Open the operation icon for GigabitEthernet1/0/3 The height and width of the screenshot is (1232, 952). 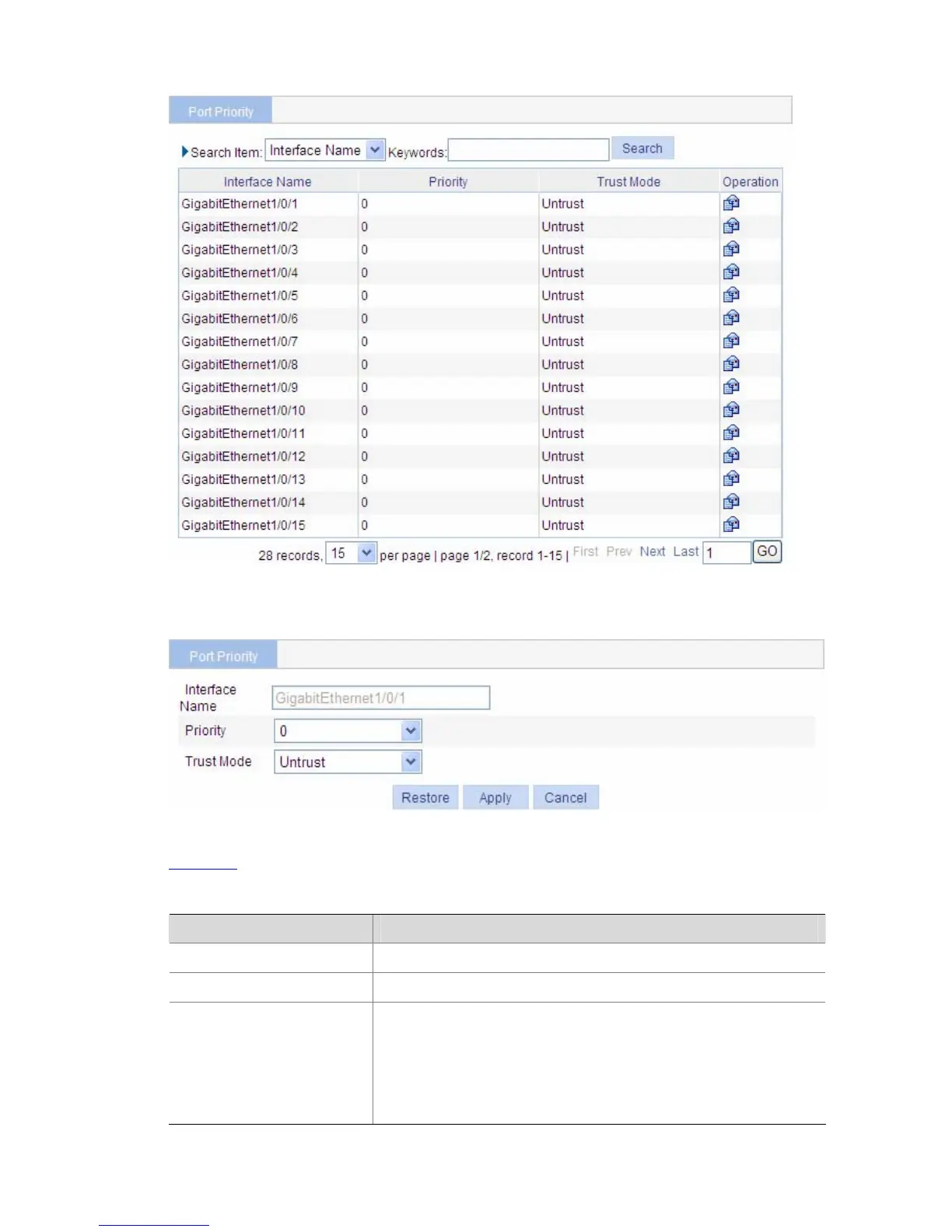pos(731,249)
